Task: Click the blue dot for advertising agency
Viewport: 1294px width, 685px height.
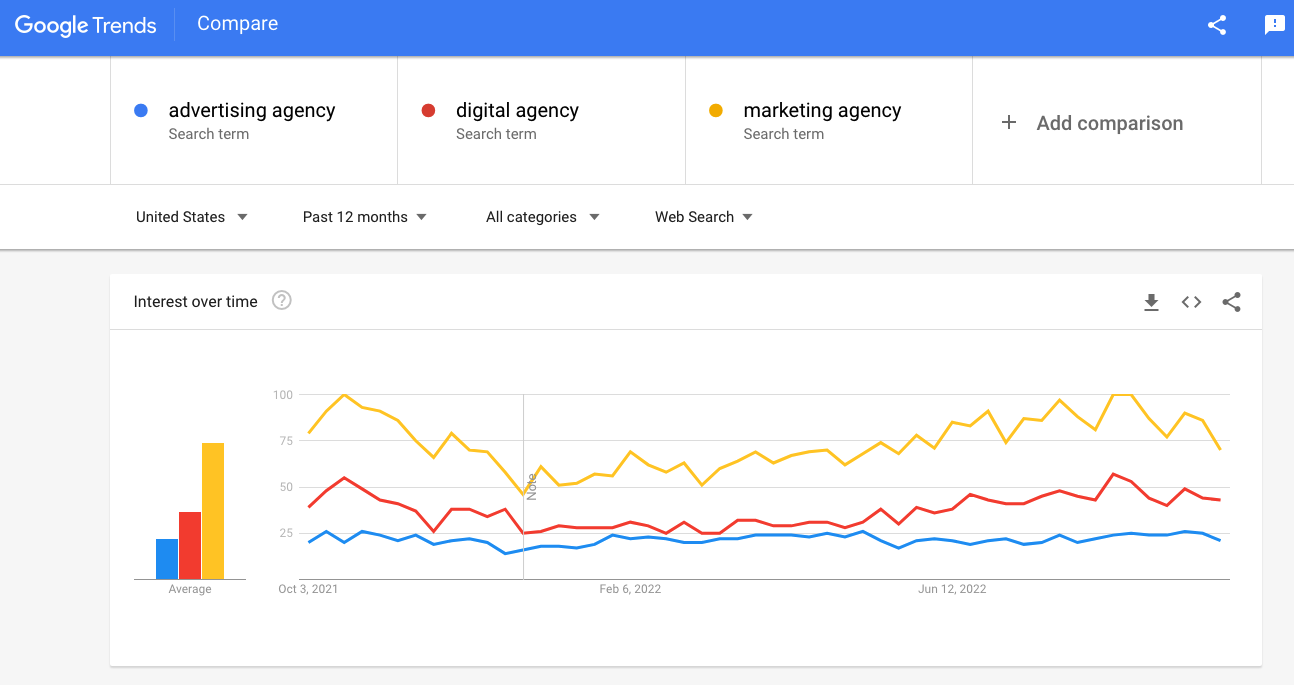Action: pyautogui.click(x=141, y=111)
